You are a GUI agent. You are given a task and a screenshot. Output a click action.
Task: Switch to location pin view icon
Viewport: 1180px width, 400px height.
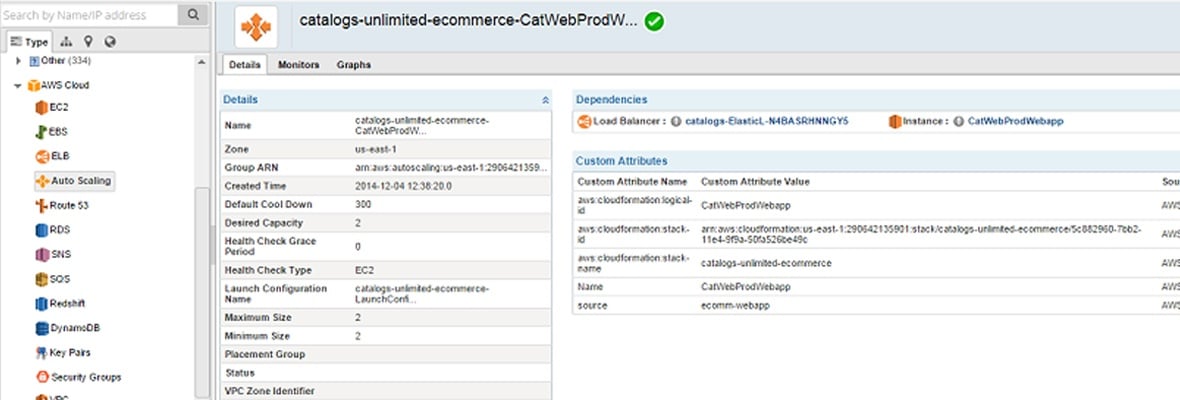click(x=88, y=42)
